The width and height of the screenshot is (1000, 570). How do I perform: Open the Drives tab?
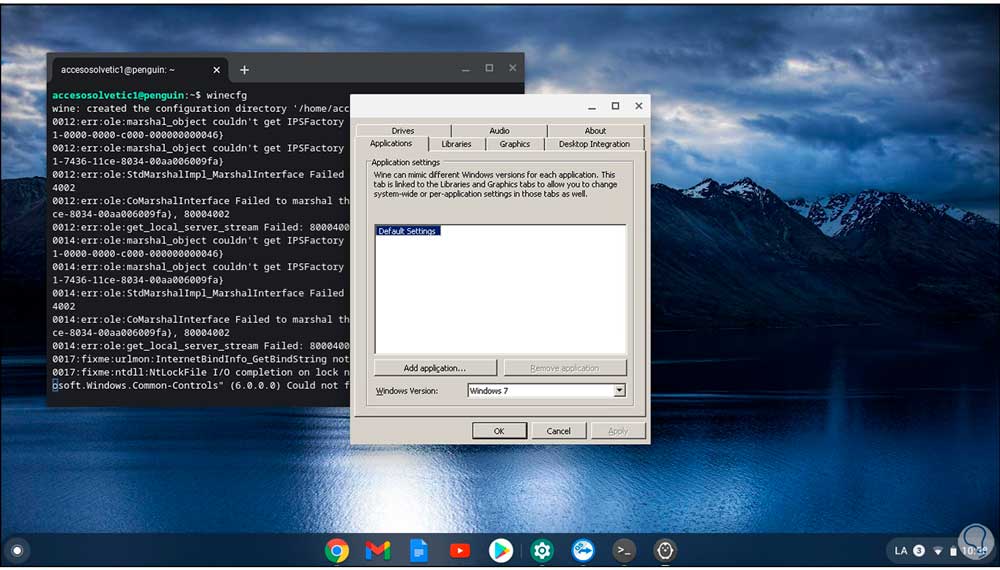pos(403,131)
